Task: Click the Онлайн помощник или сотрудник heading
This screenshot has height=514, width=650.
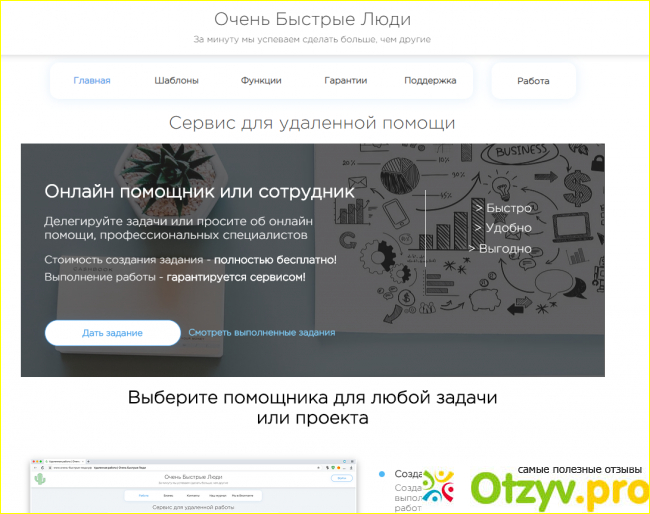Action: tap(200, 190)
